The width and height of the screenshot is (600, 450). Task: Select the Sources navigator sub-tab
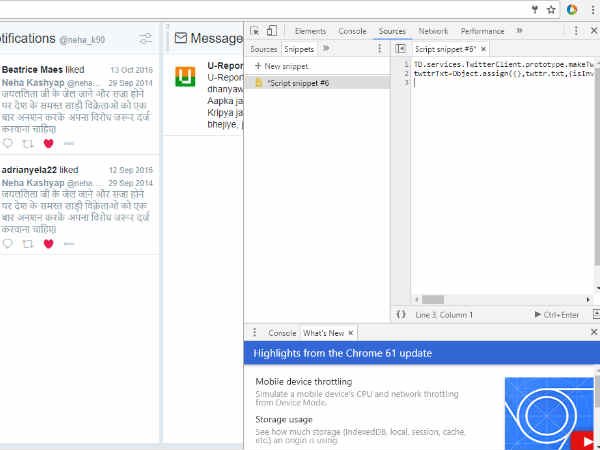[x=263, y=49]
